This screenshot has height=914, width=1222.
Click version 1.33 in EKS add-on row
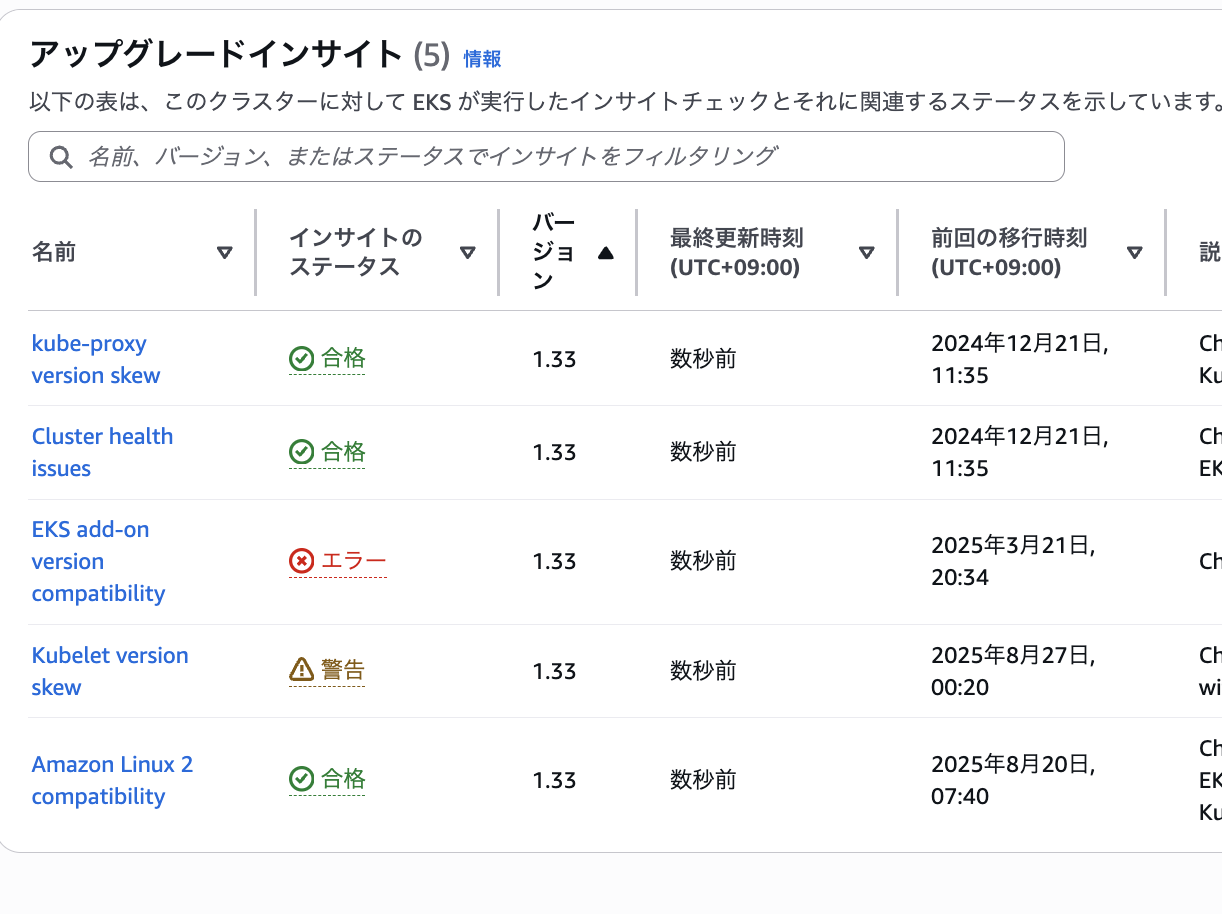pos(554,561)
